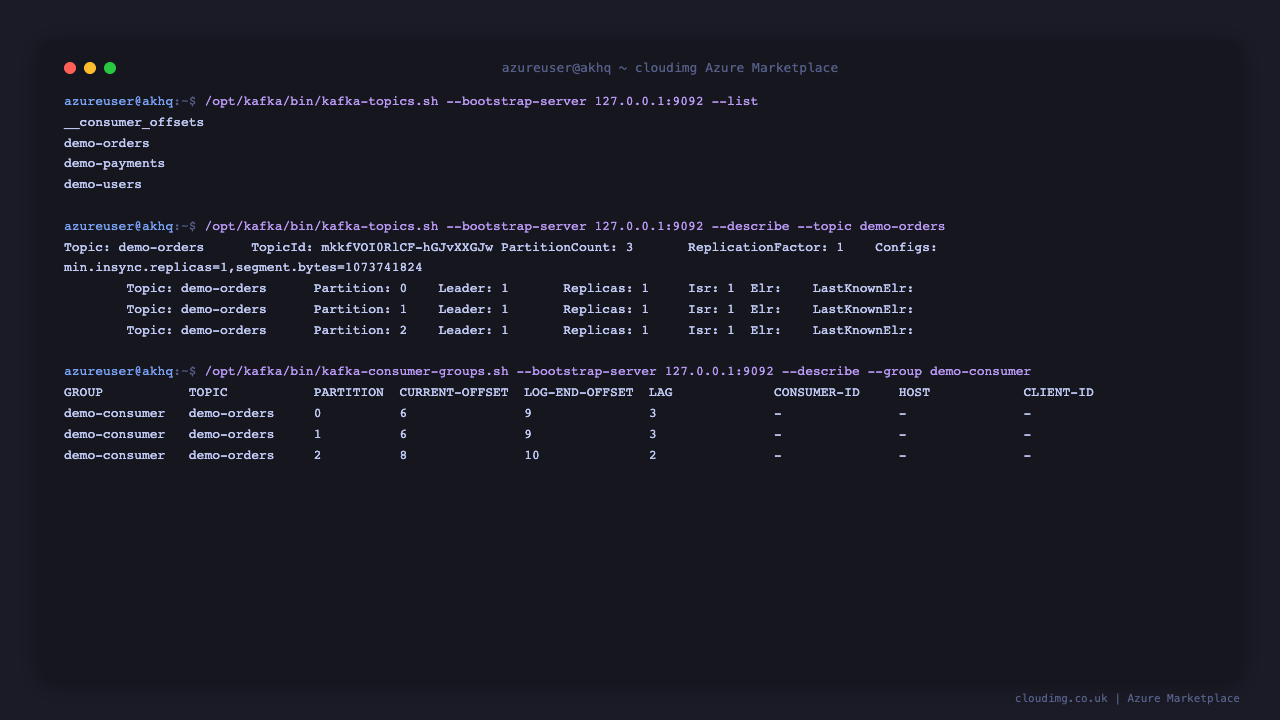1280x720 pixels.
Task: Select the demo-users topic line
Action: coord(103,184)
